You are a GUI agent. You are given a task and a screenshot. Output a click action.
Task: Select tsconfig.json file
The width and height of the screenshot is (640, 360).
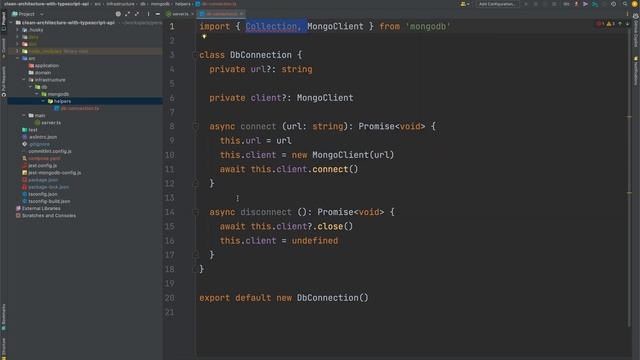tap(42, 194)
